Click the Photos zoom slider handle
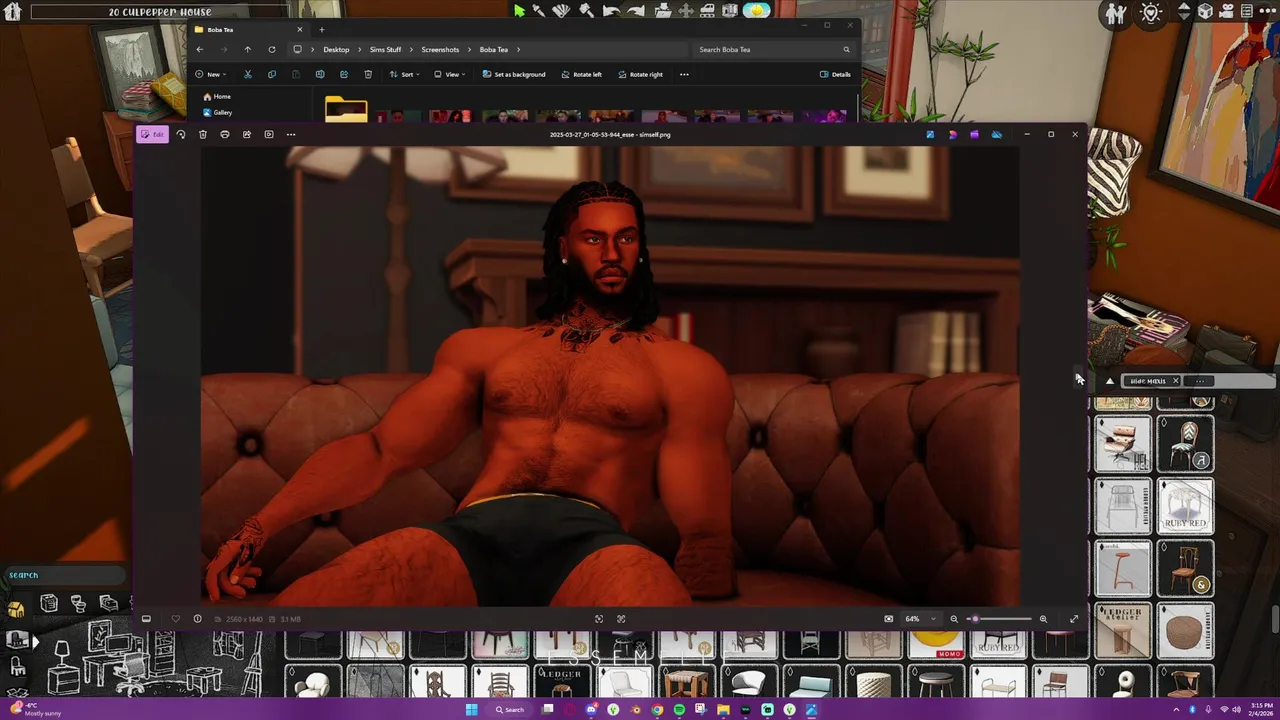 [x=975, y=619]
